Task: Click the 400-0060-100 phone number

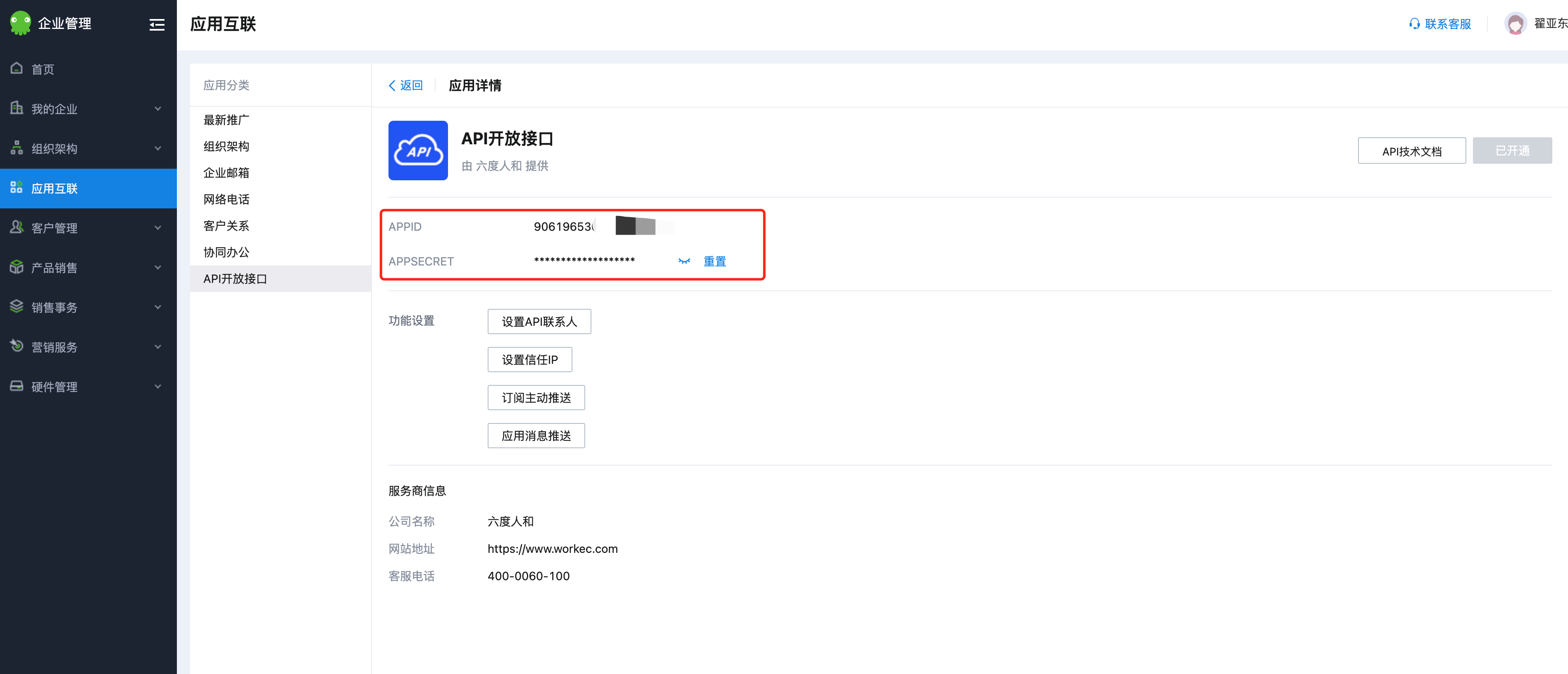Action: coord(528,576)
